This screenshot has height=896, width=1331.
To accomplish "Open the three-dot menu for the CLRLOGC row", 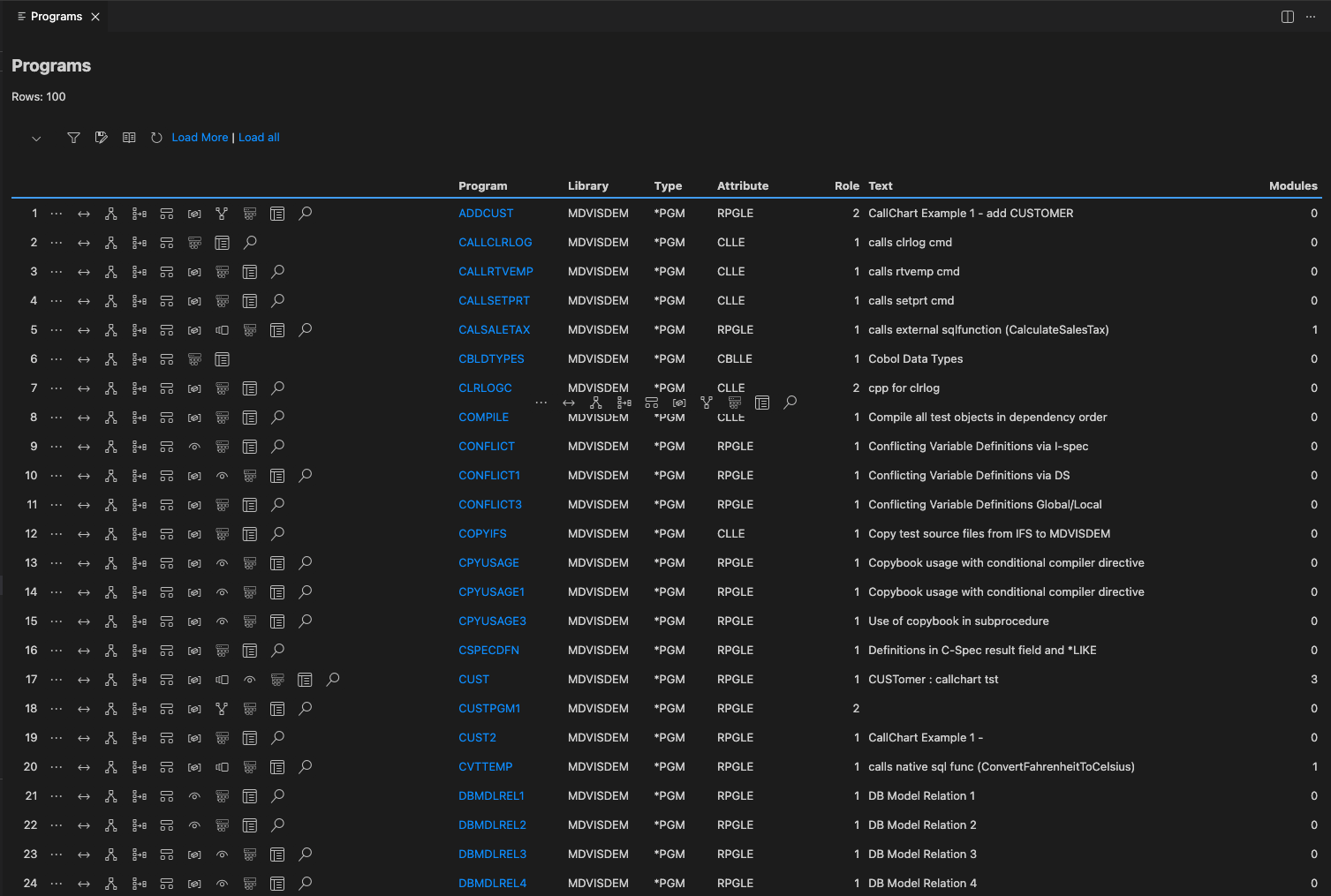I will tap(57, 388).
